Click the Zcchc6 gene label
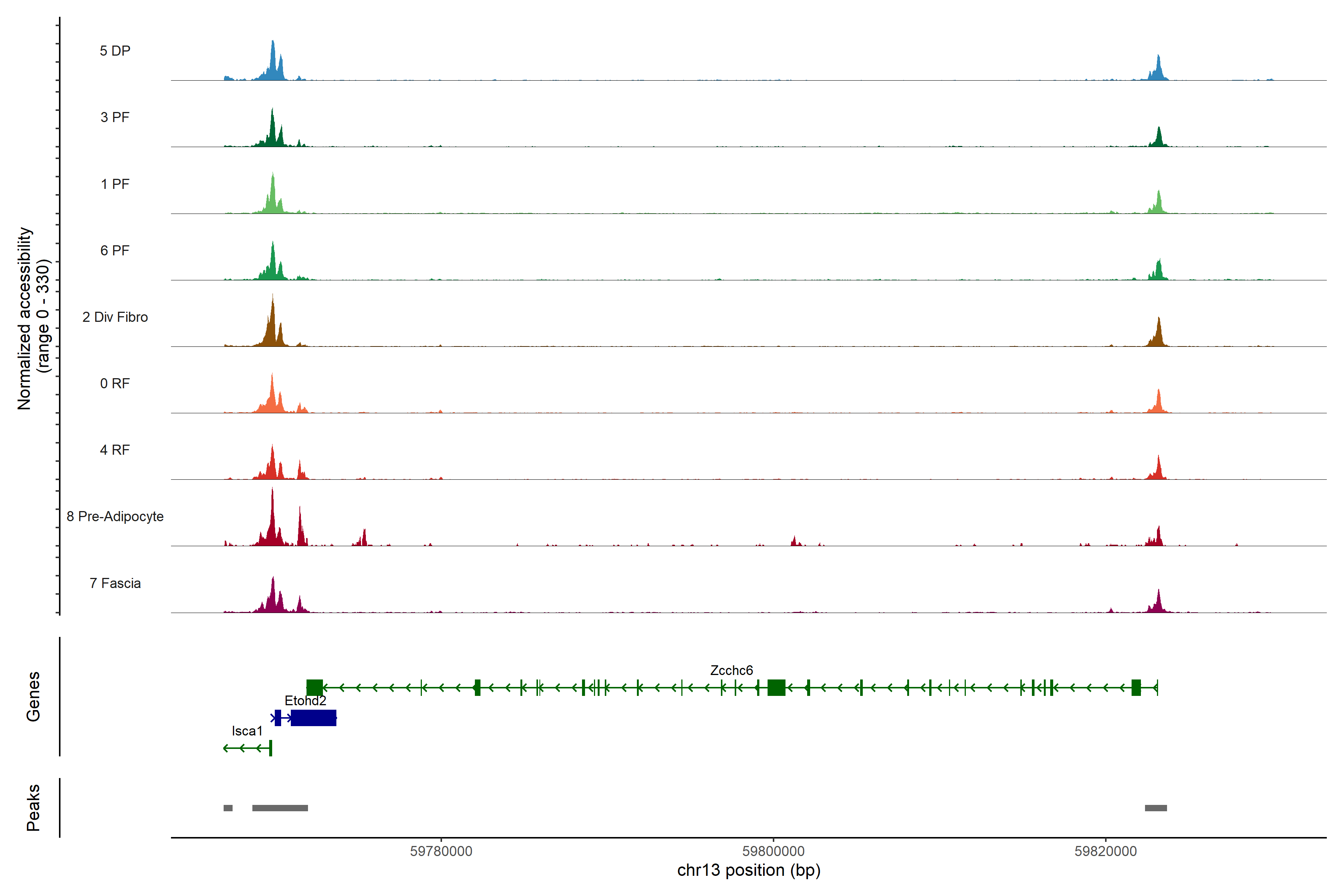 point(731,670)
